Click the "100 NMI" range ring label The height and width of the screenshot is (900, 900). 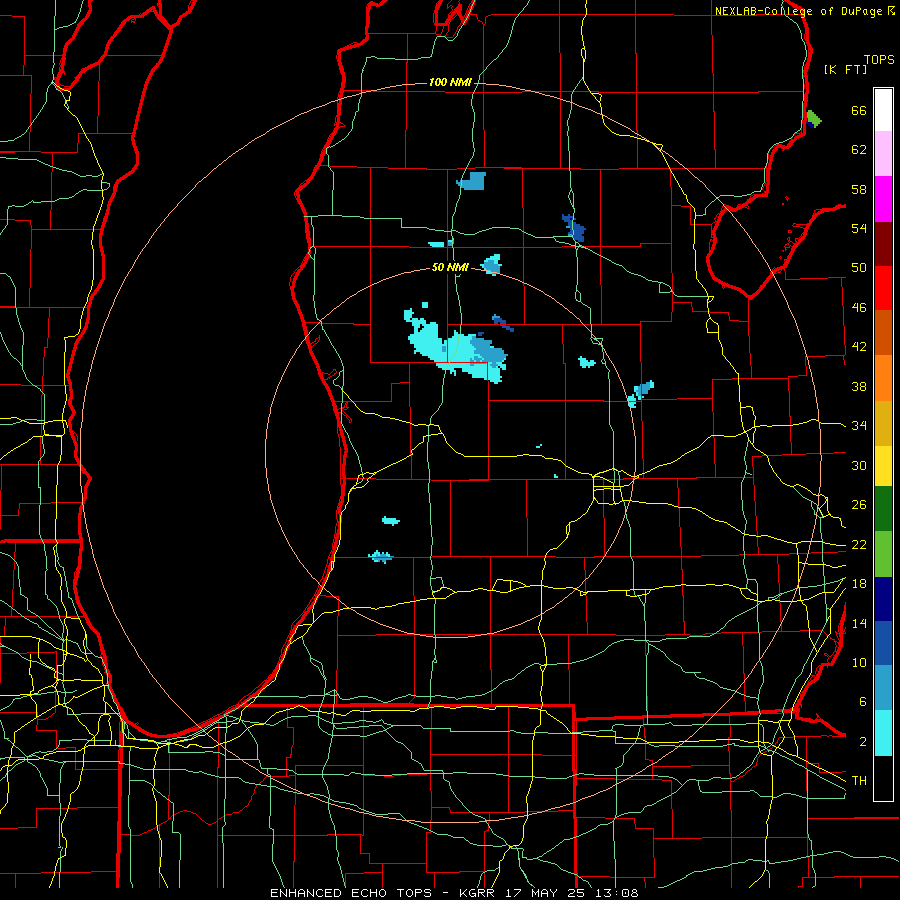point(450,83)
